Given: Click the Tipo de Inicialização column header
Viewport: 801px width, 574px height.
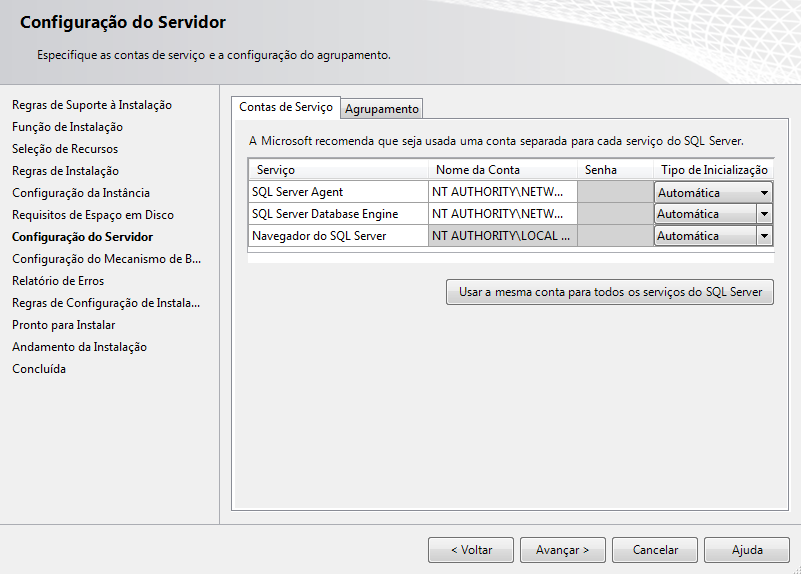Looking at the screenshot, I should [714, 170].
